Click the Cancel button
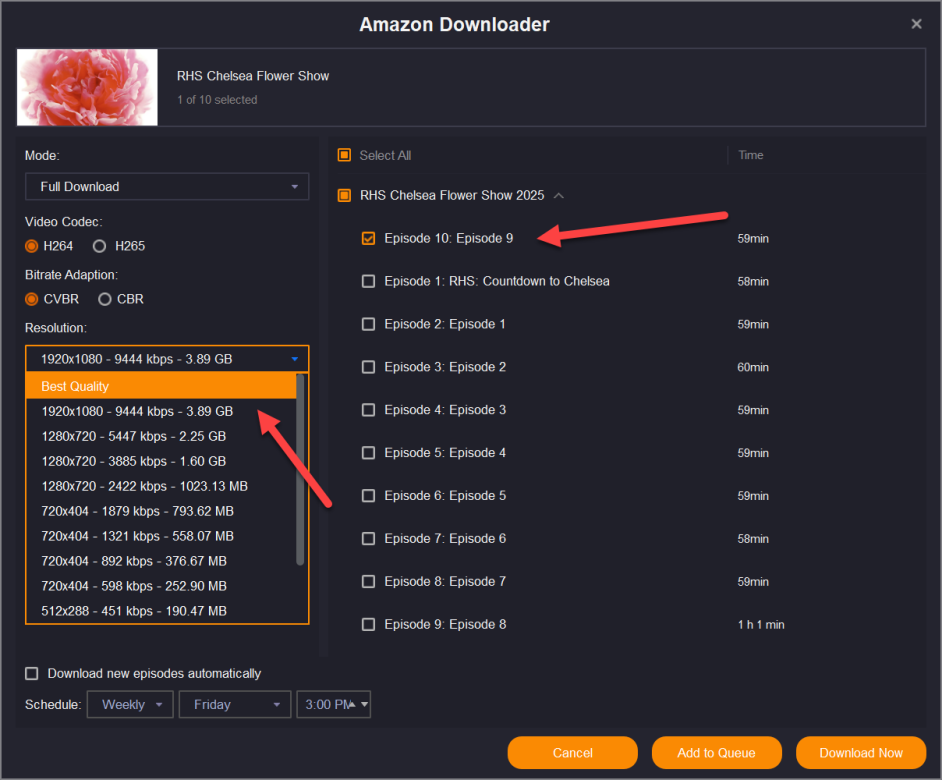The height and width of the screenshot is (780, 942). pos(573,752)
